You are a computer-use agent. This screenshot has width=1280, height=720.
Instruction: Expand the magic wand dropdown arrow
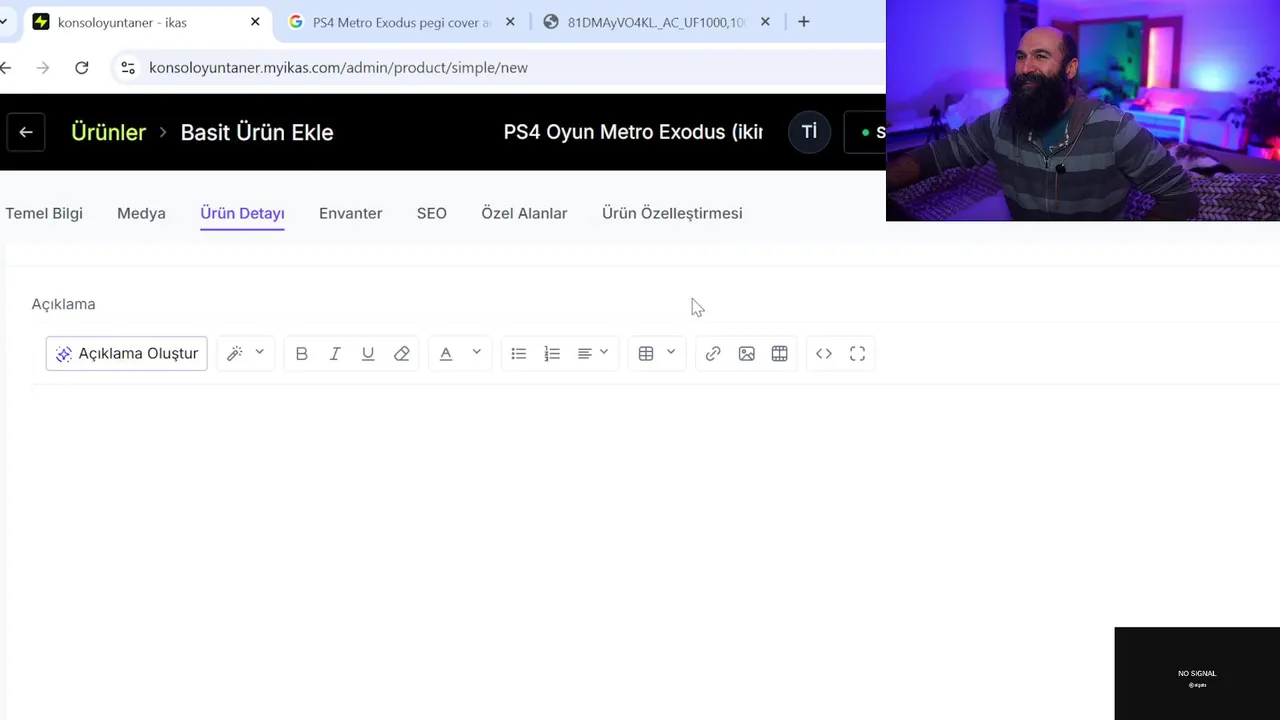(260, 353)
